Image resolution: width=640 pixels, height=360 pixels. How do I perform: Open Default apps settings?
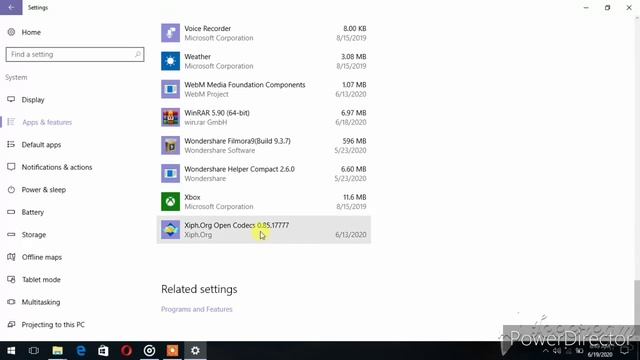point(41,144)
